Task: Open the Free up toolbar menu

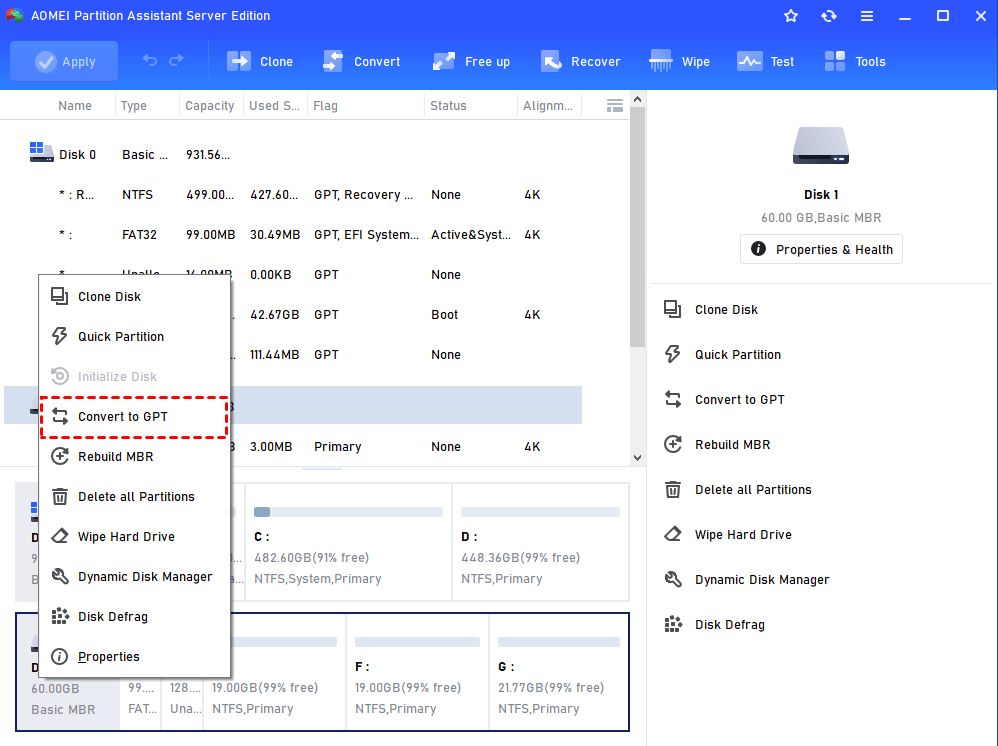Action: coord(471,61)
